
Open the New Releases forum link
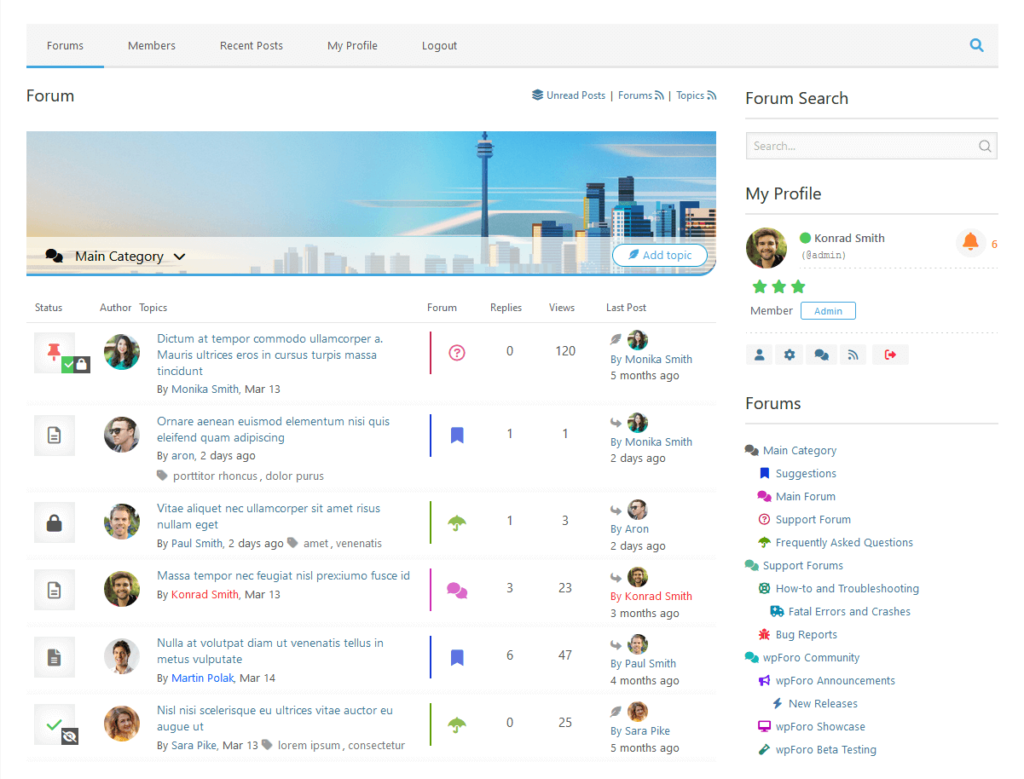(823, 704)
